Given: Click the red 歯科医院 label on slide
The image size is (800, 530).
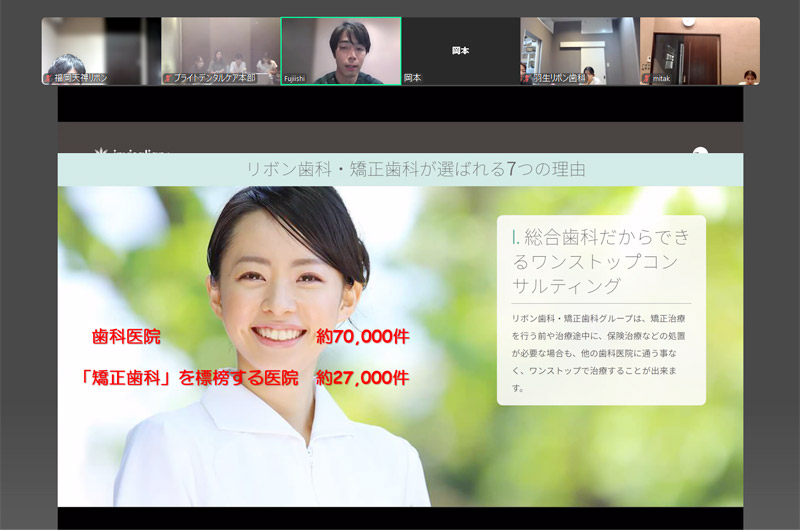Looking at the screenshot, I should point(126,337).
